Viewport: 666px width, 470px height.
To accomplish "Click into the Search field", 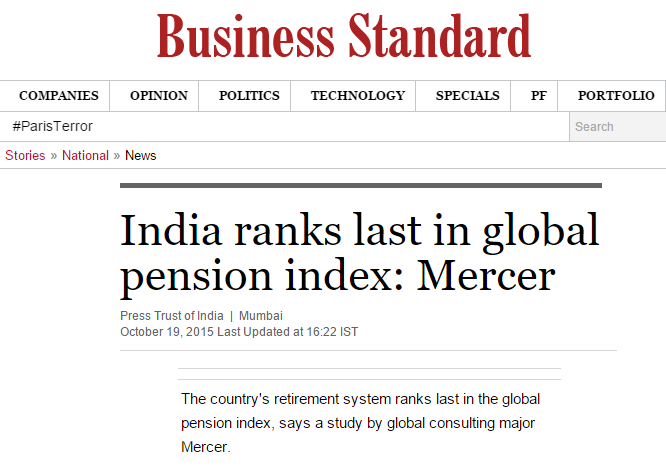I will coord(618,127).
